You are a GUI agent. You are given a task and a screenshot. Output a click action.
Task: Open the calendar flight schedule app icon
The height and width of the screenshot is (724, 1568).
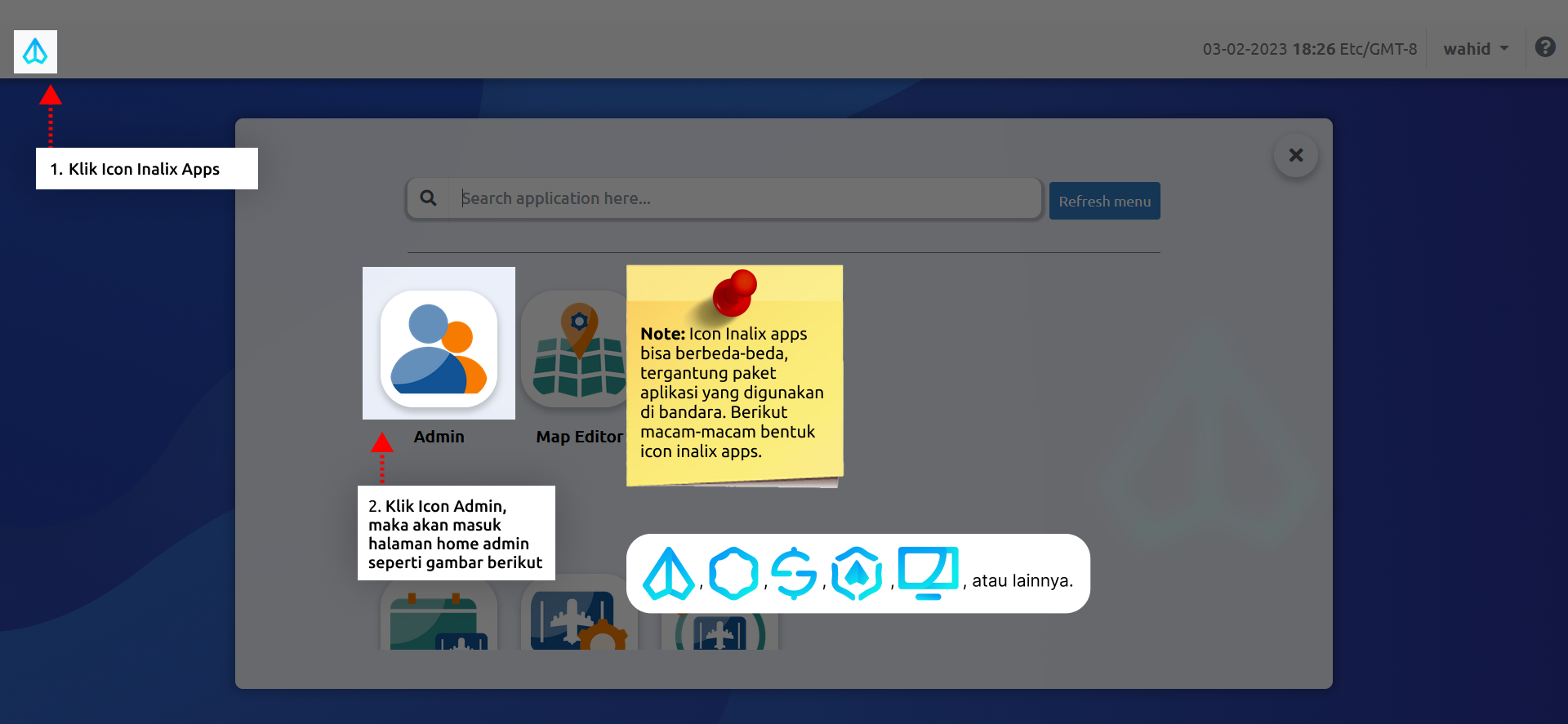click(x=439, y=622)
